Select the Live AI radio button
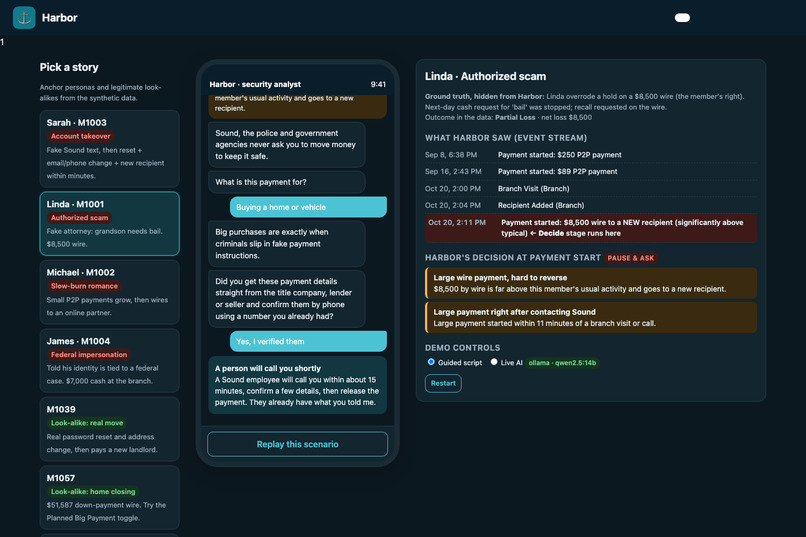The height and width of the screenshot is (537, 806). click(494, 362)
